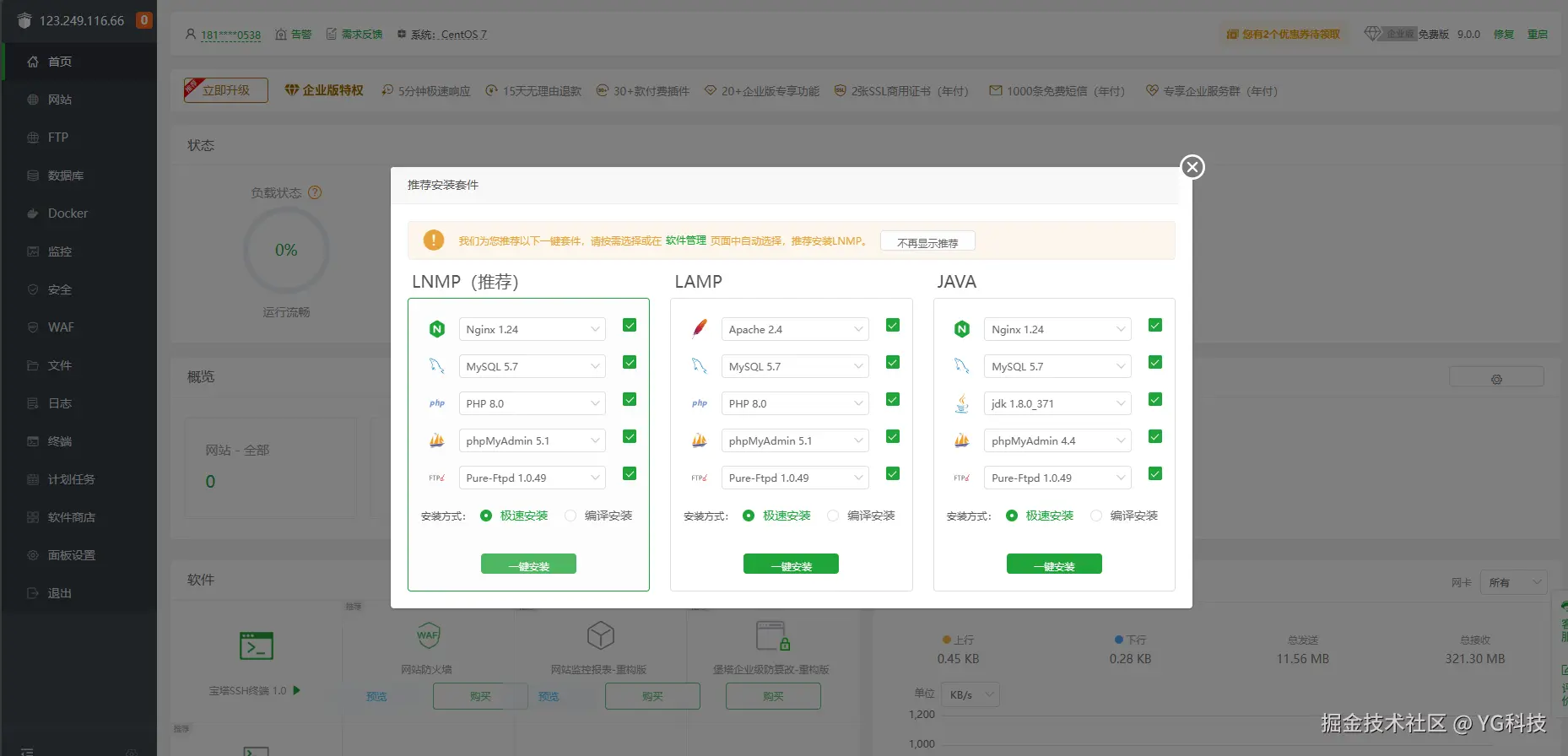1568x756 pixels.
Task: Click the 不再显示推荐 button
Action: click(x=927, y=242)
